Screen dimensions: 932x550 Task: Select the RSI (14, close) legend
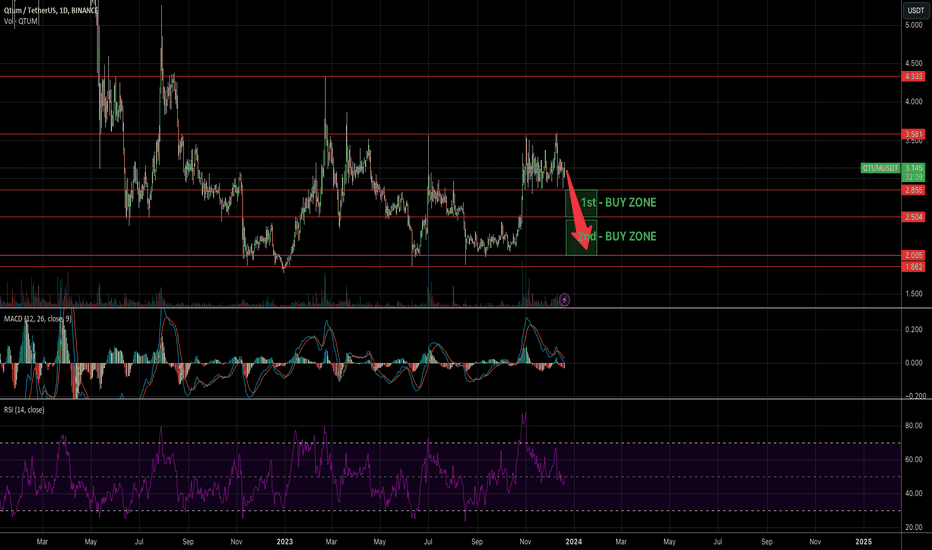pyautogui.click(x=24, y=410)
